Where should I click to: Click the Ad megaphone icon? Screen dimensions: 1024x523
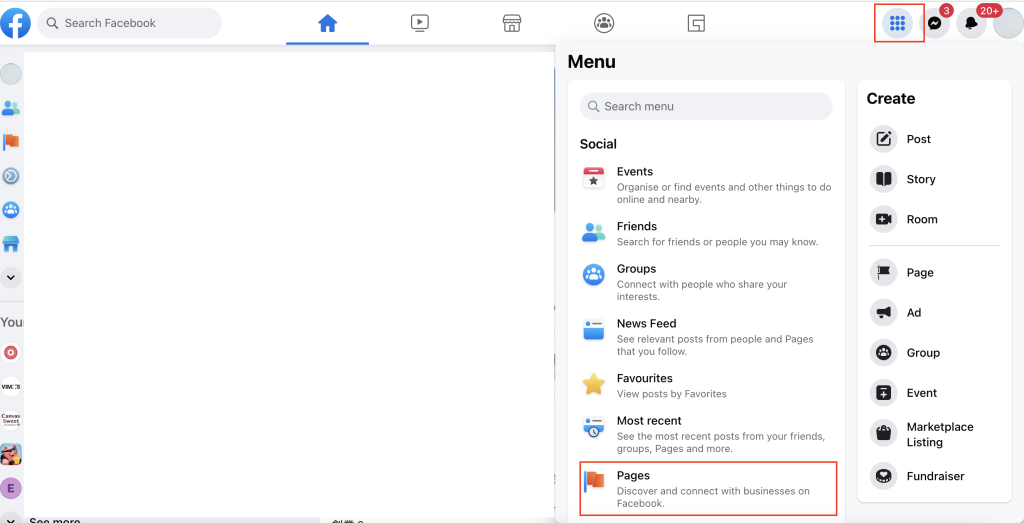click(884, 313)
